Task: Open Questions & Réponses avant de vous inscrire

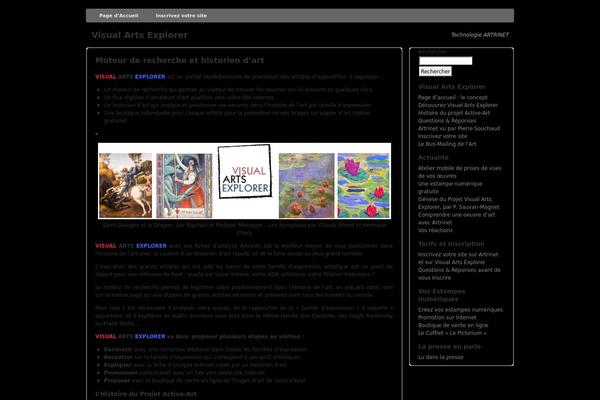Action: pos(459,274)
